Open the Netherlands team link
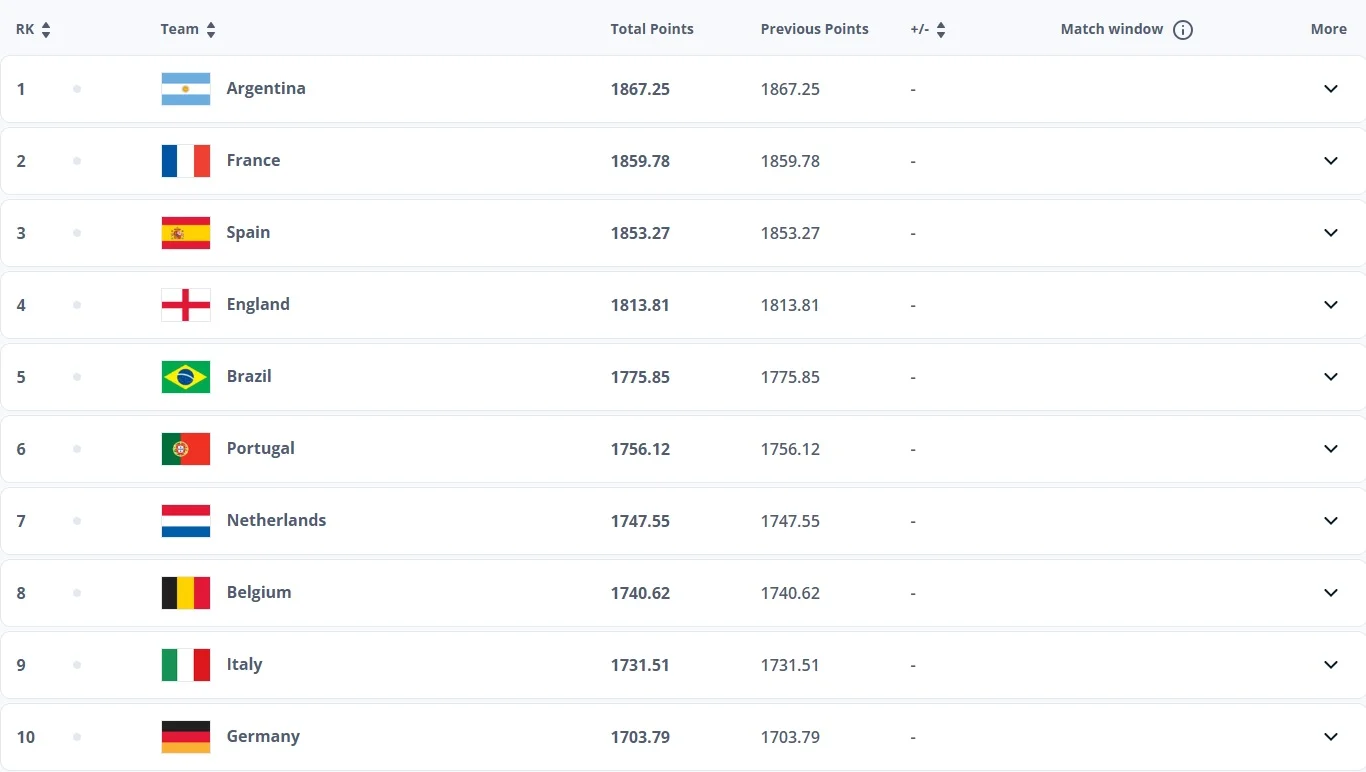Image resolution: width=1366 pixels, height=772 pixels. (x=276, y=520)
